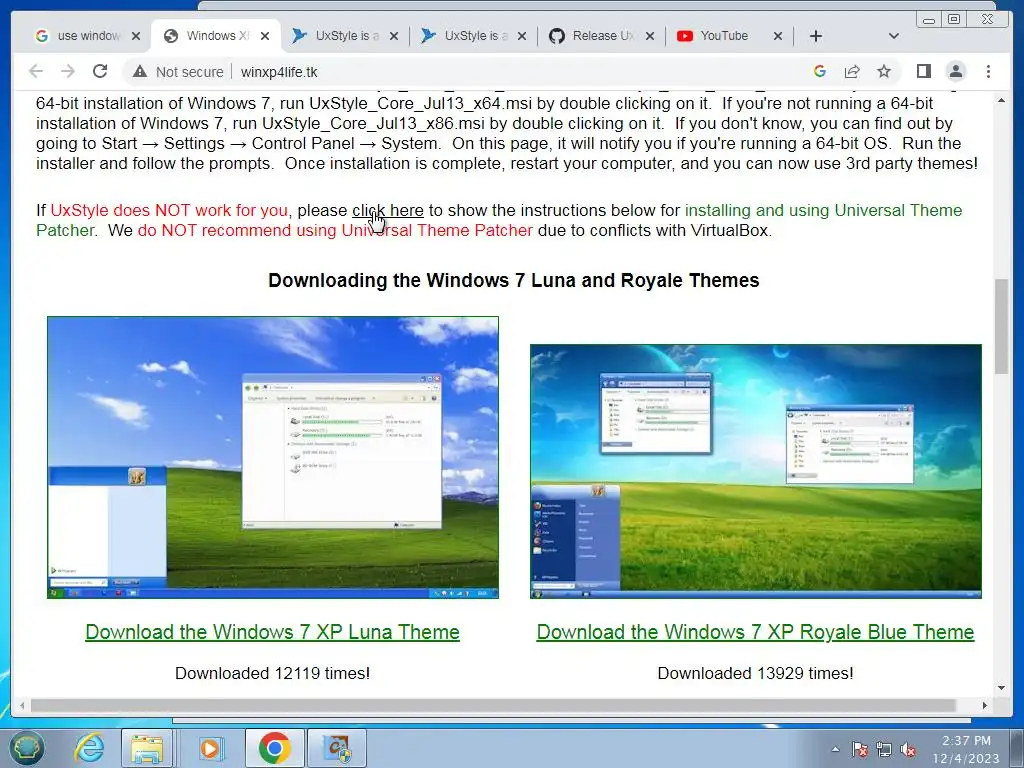Open Windows Media Player from taskbar
The width and height of the screenshot is (1024, 768).
pos(210,748)
